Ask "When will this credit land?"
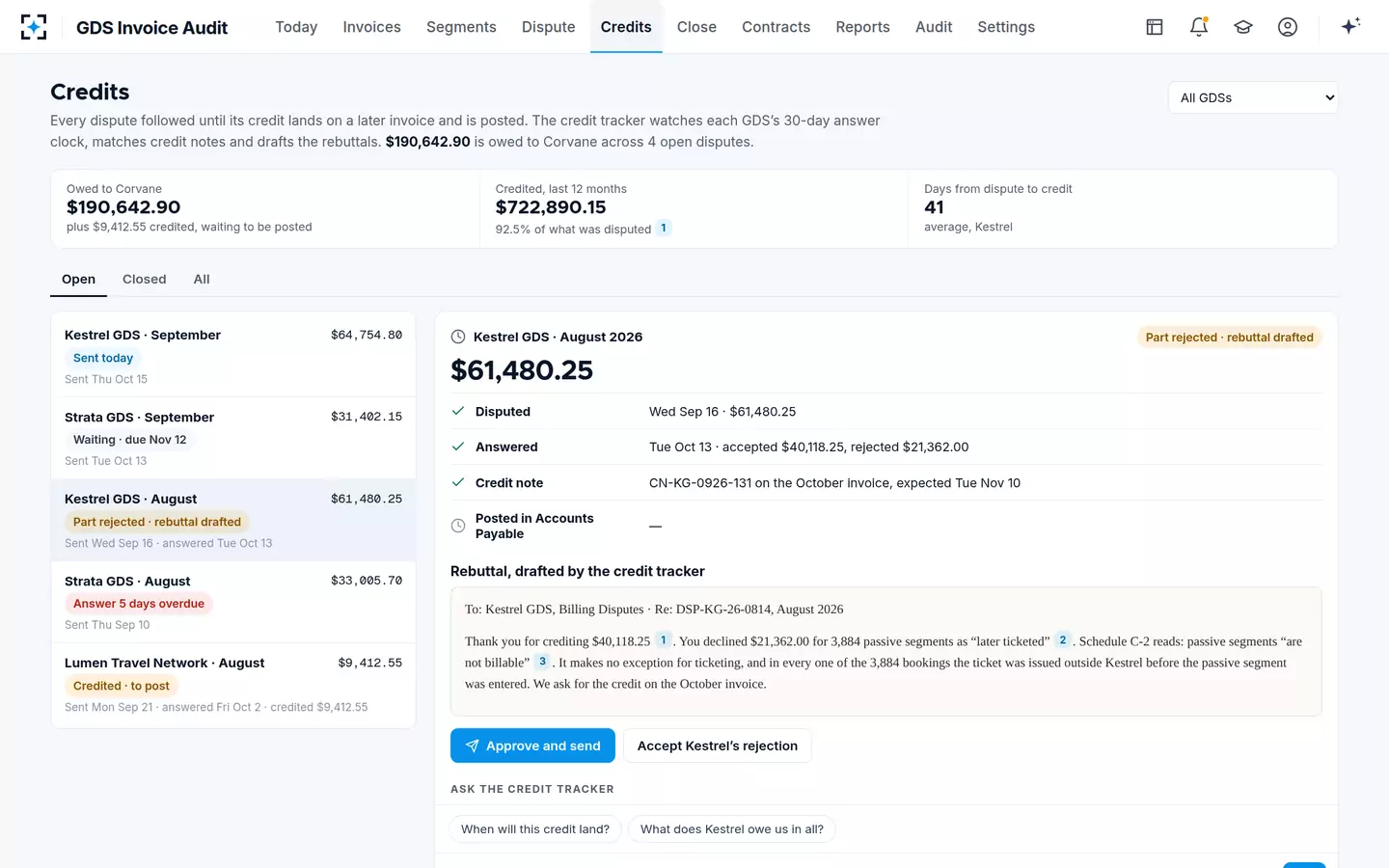 [x=535, y=829]
